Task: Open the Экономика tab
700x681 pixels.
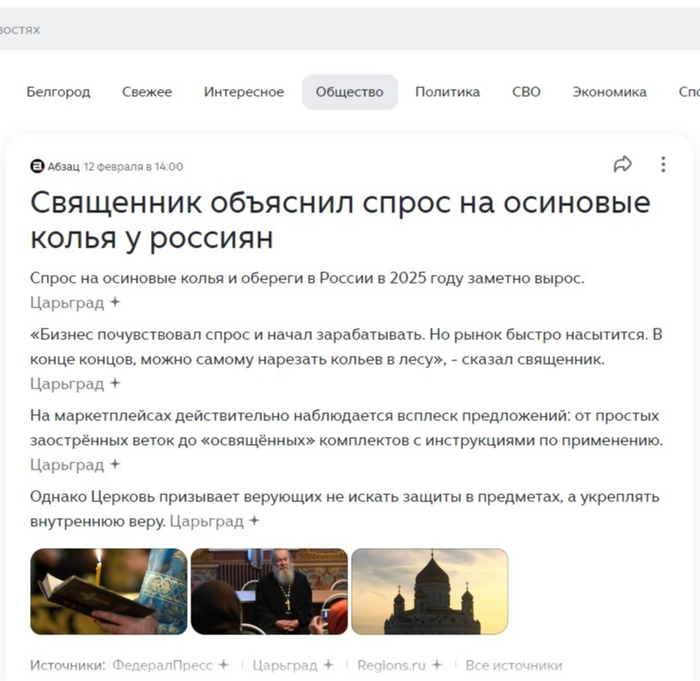Action: (609, 92)
